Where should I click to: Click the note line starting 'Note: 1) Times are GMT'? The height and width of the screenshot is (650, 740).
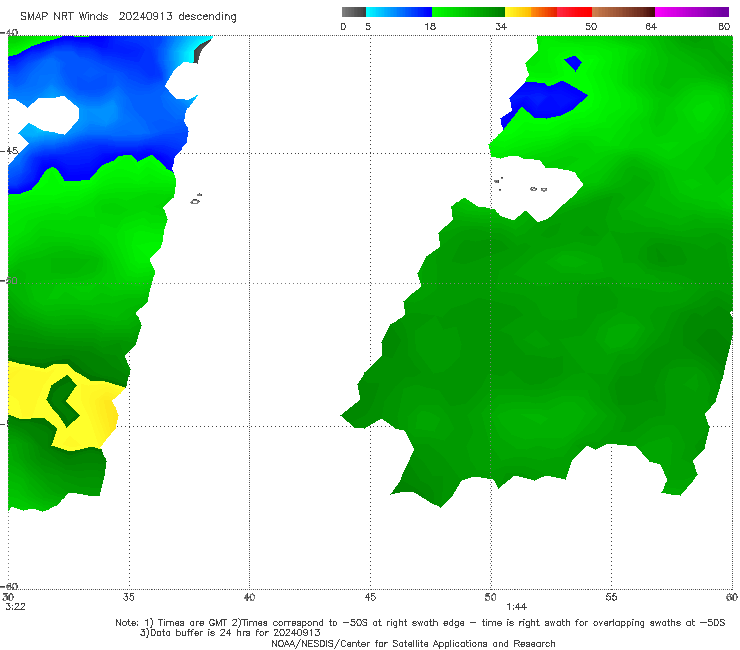(420, 623)
